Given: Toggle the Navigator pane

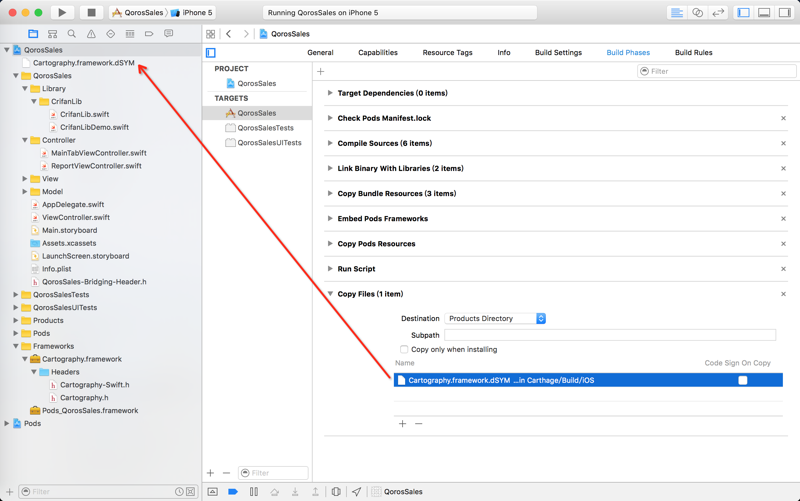Looking at the screenshot, I should (x=743, y=13).
